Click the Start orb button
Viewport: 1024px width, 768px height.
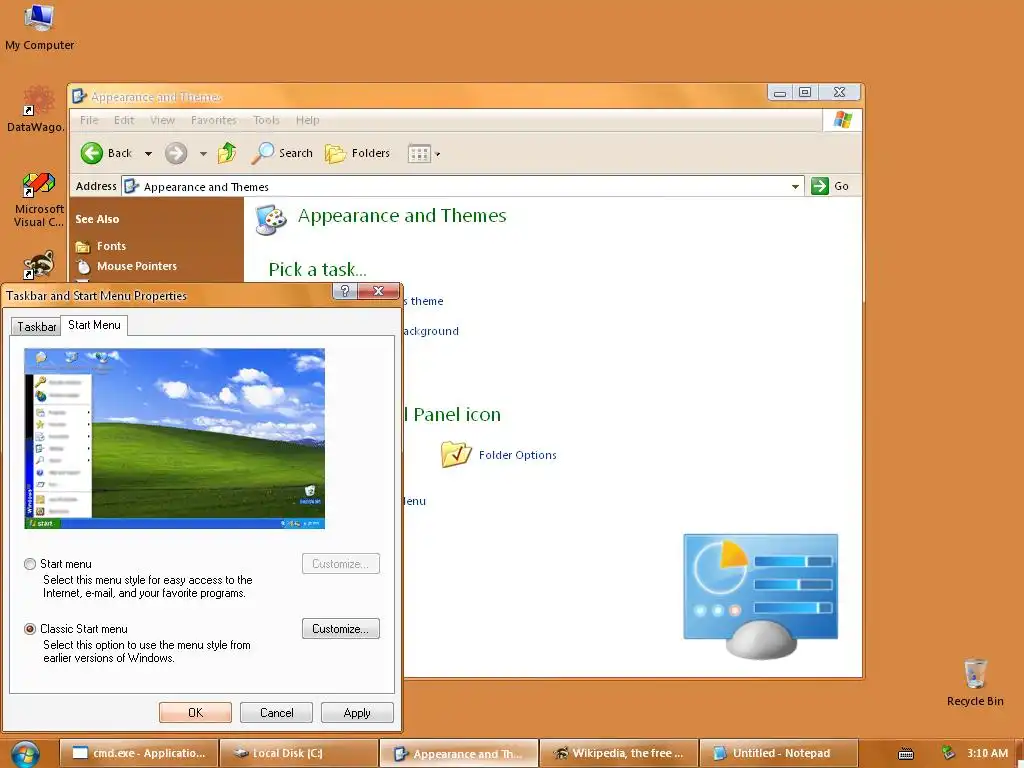25,754
